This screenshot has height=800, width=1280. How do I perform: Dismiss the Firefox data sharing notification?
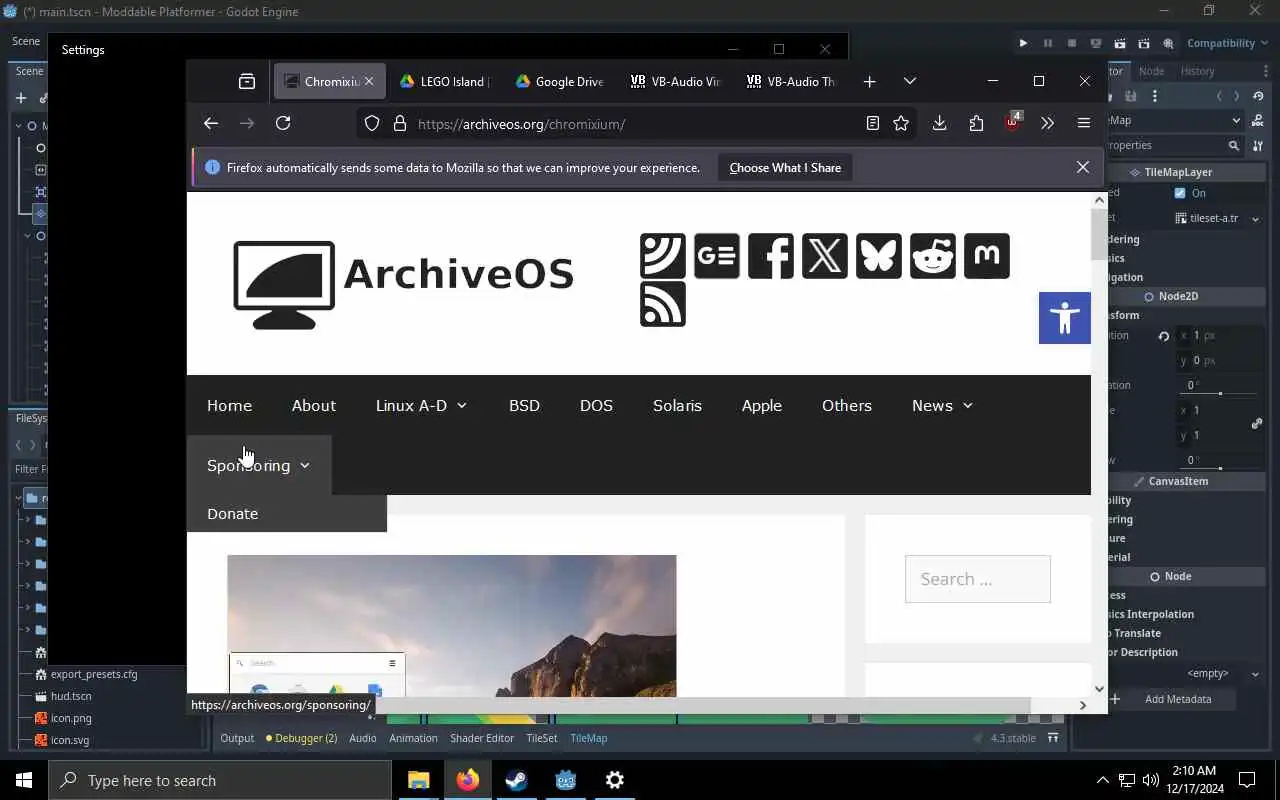coord(1082,167)
